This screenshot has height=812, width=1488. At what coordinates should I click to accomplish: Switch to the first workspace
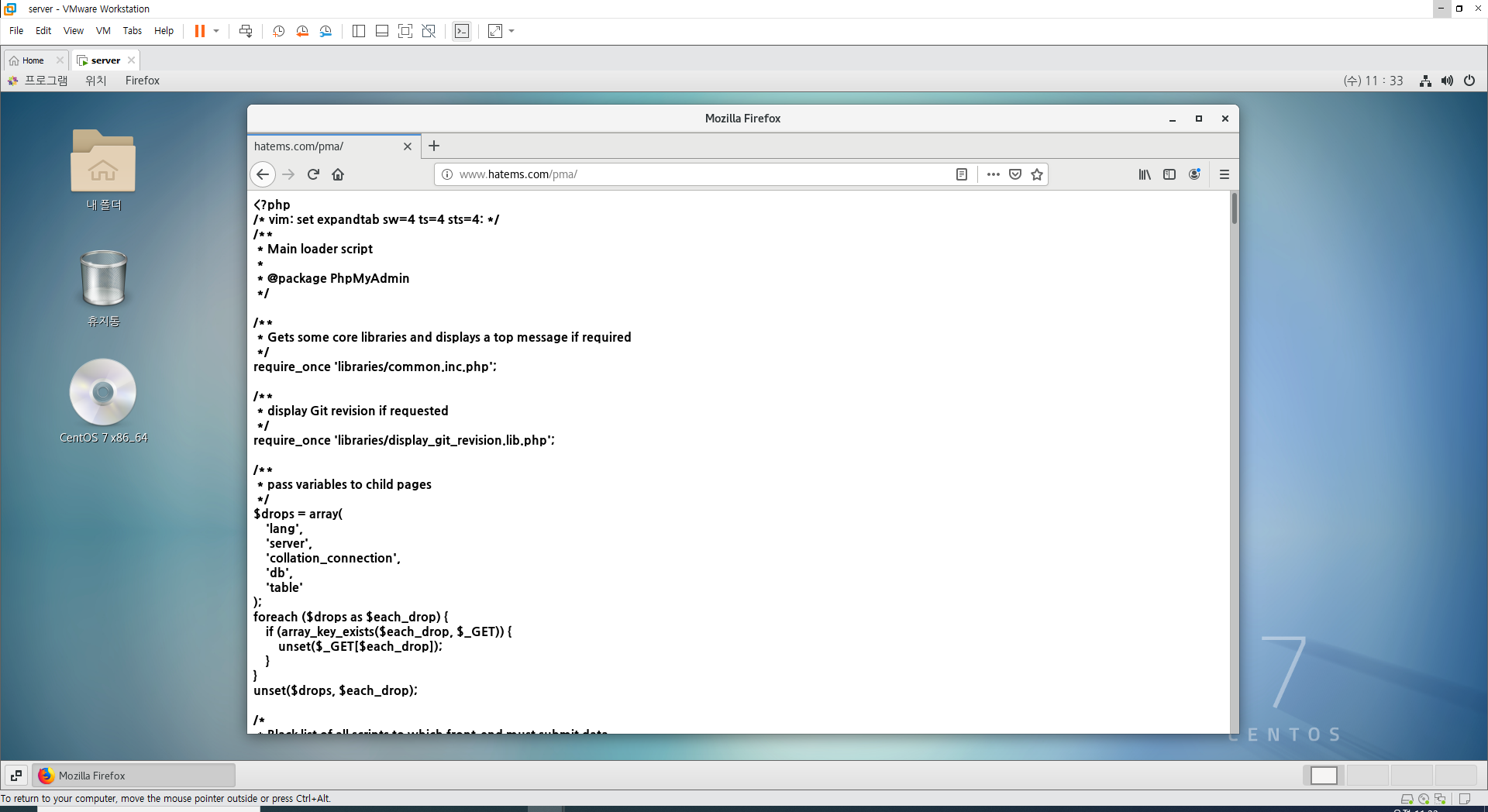point(1324,775)
